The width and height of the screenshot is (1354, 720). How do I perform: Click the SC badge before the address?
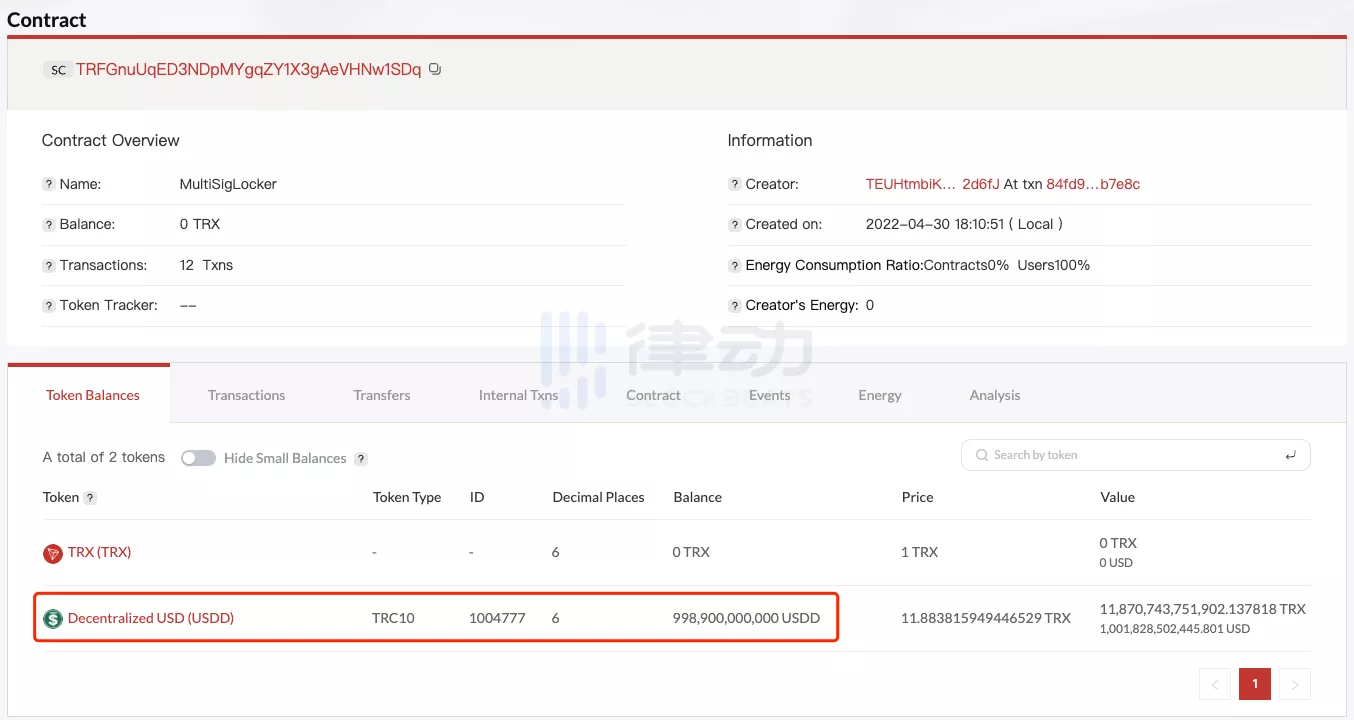[58, 70]
